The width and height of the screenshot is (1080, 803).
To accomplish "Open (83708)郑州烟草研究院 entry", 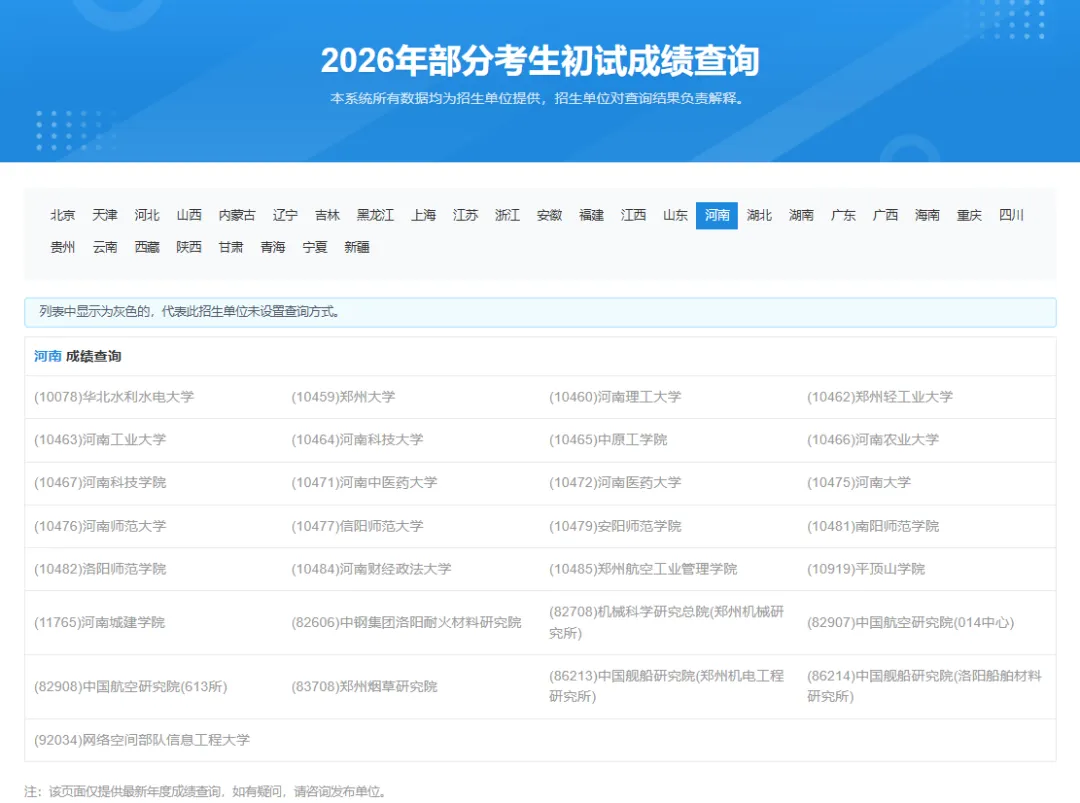I will tap(364, 687).
